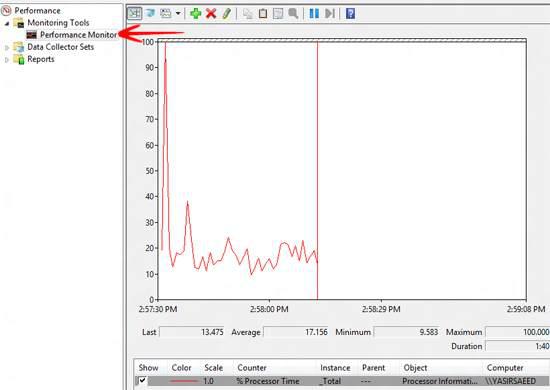Expand Data Collector Sets node
This screenshot has height=390, width=550.
click(7, 47)
